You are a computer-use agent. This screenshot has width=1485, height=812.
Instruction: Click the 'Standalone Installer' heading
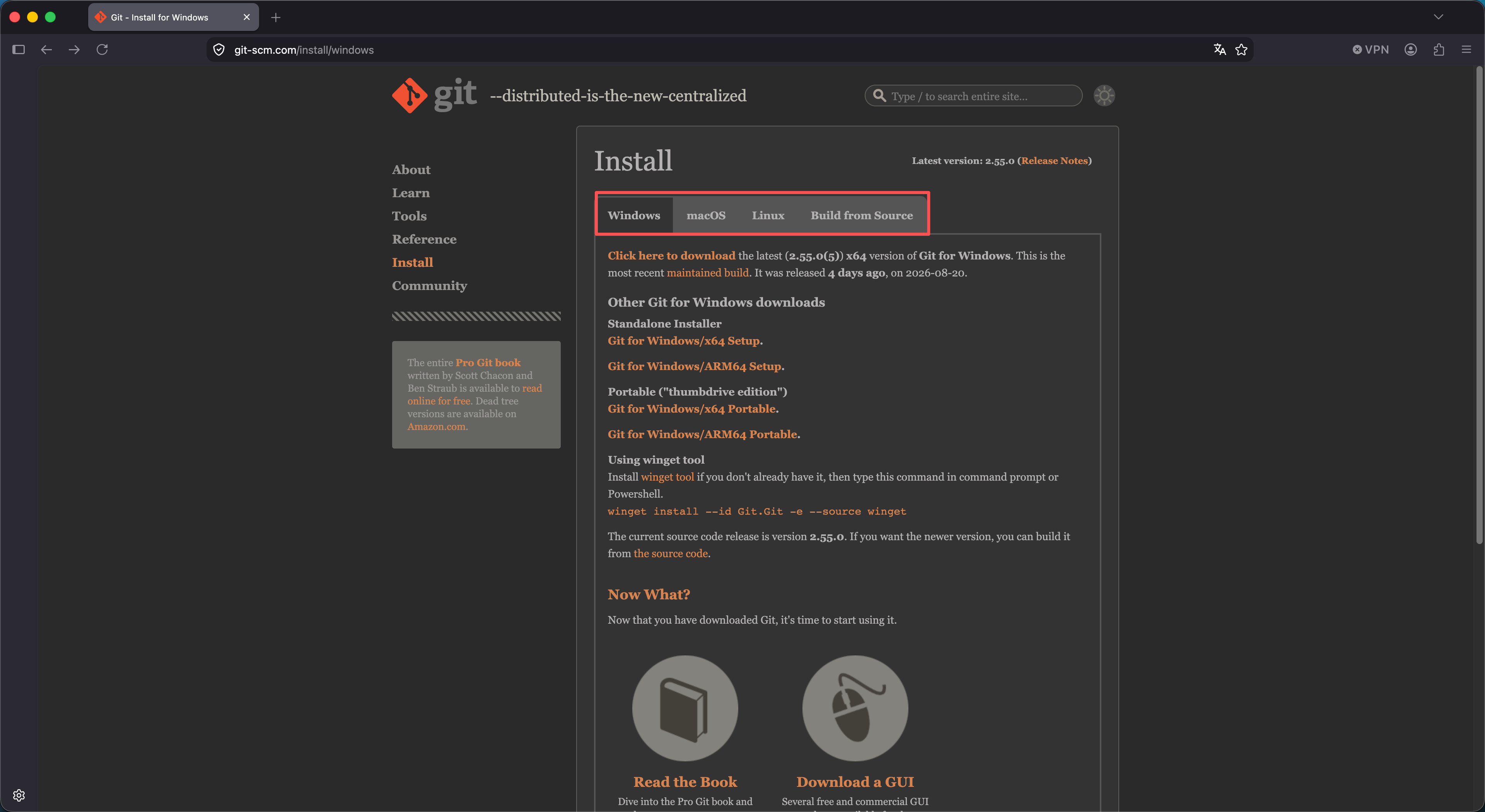(x=664, y=323)
